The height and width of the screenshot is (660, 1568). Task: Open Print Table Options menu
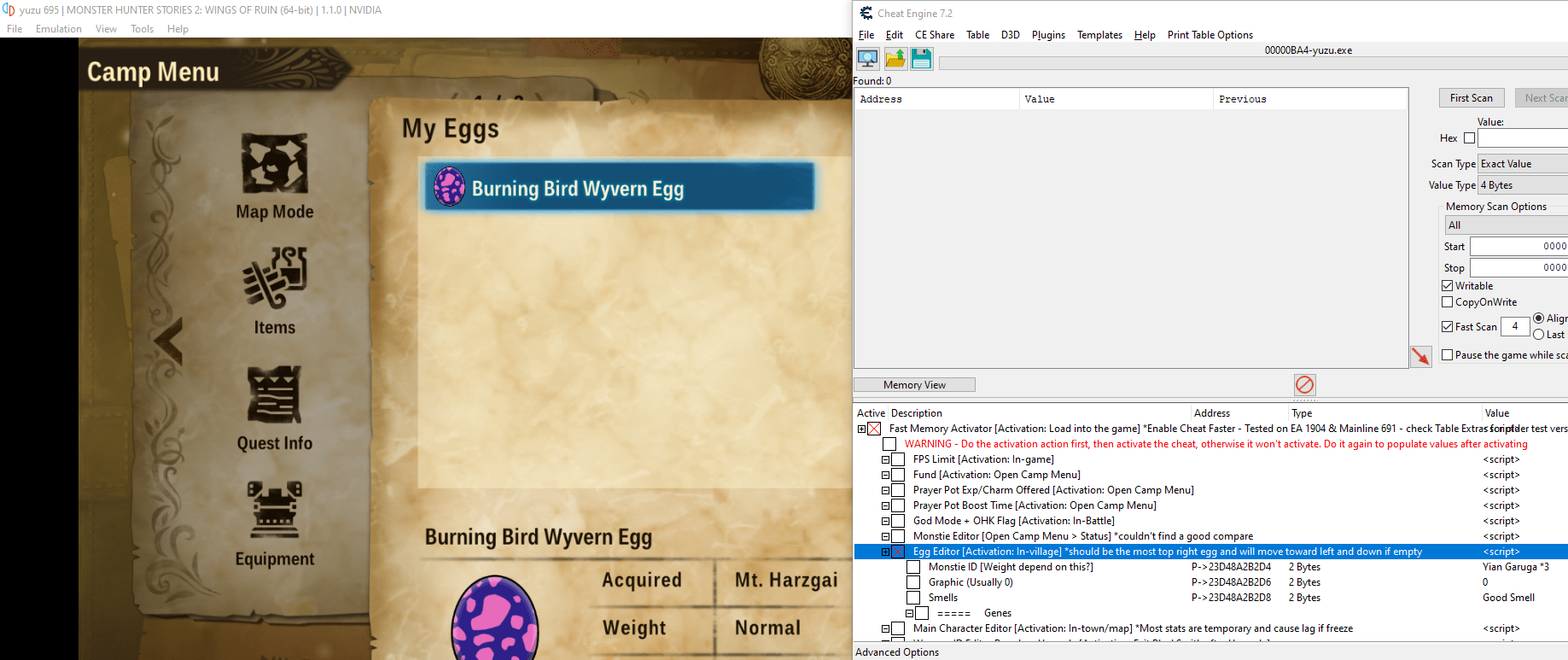click(1210, 35)
